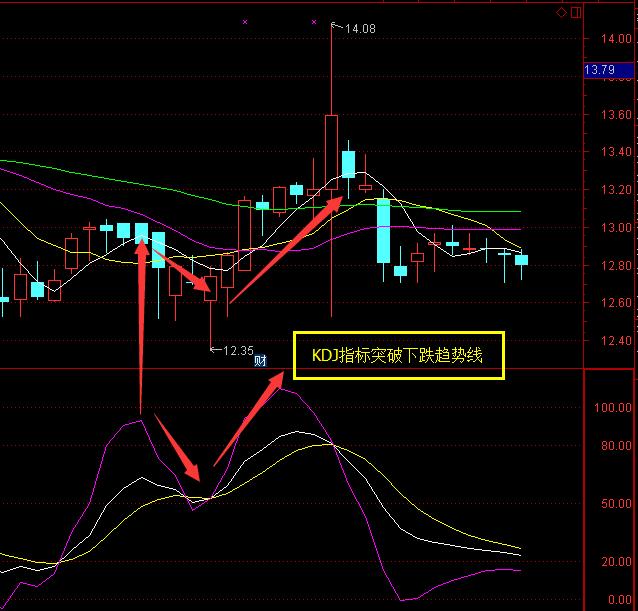Click the long vertical red arrow pointing up
This screenshot has width=638, height=611.
tap(141, 320)
